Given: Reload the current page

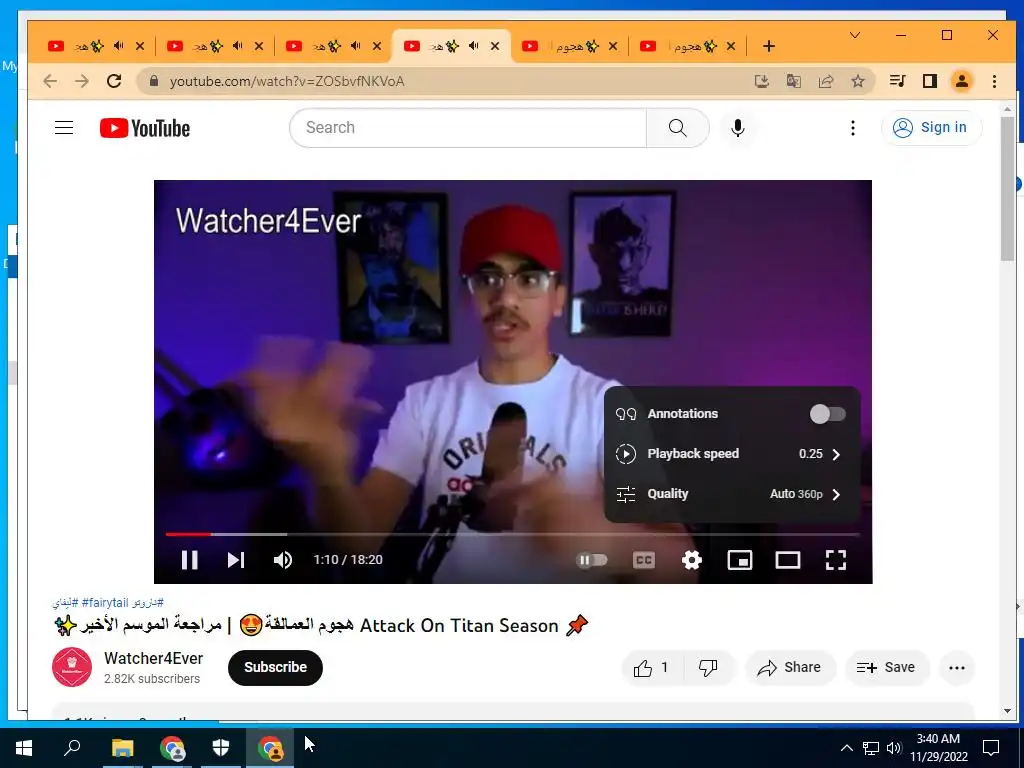Looking at the screenshot, I should (114, 81).
